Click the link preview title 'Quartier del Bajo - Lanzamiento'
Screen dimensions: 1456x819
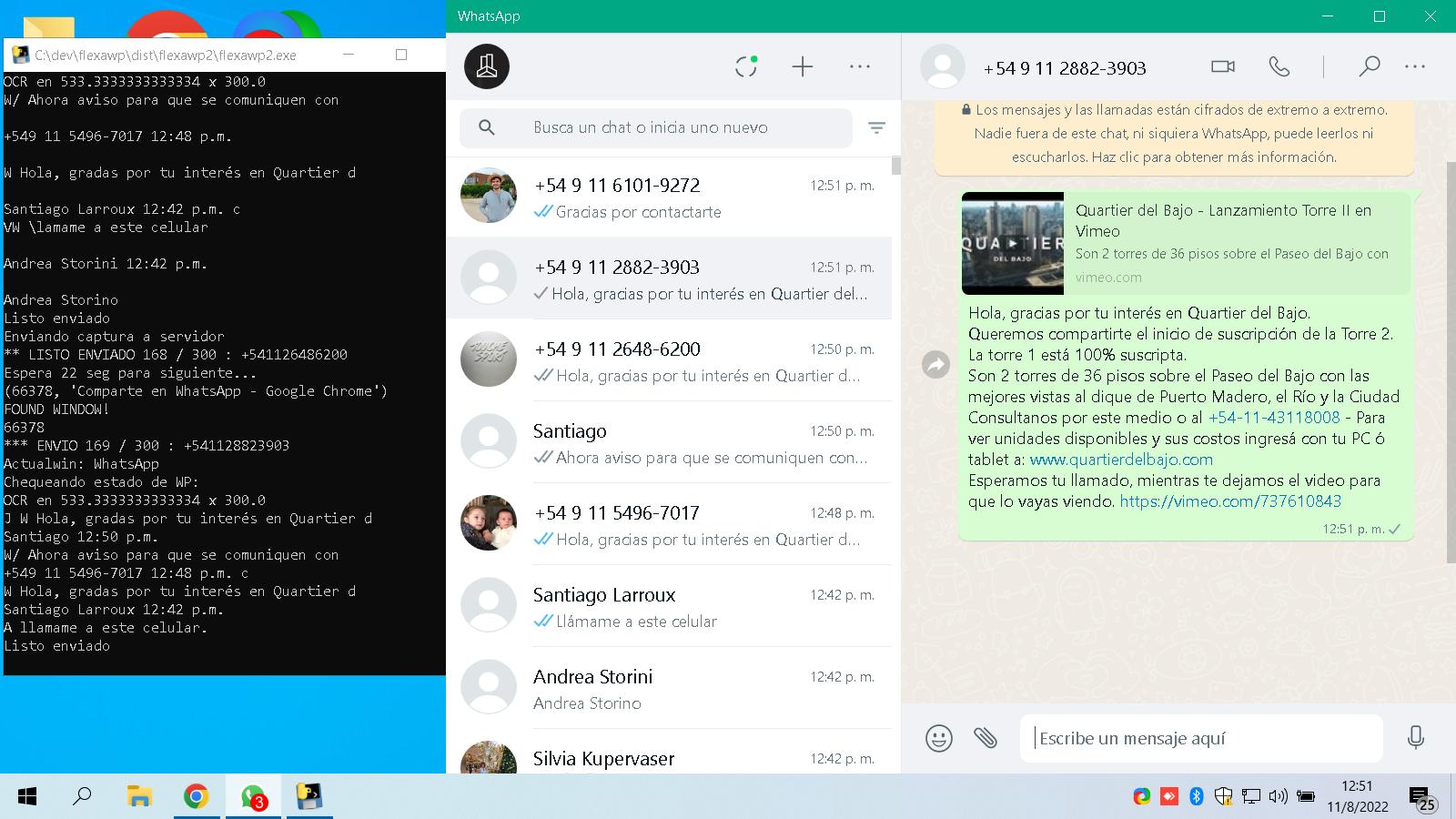[1223, 220]
